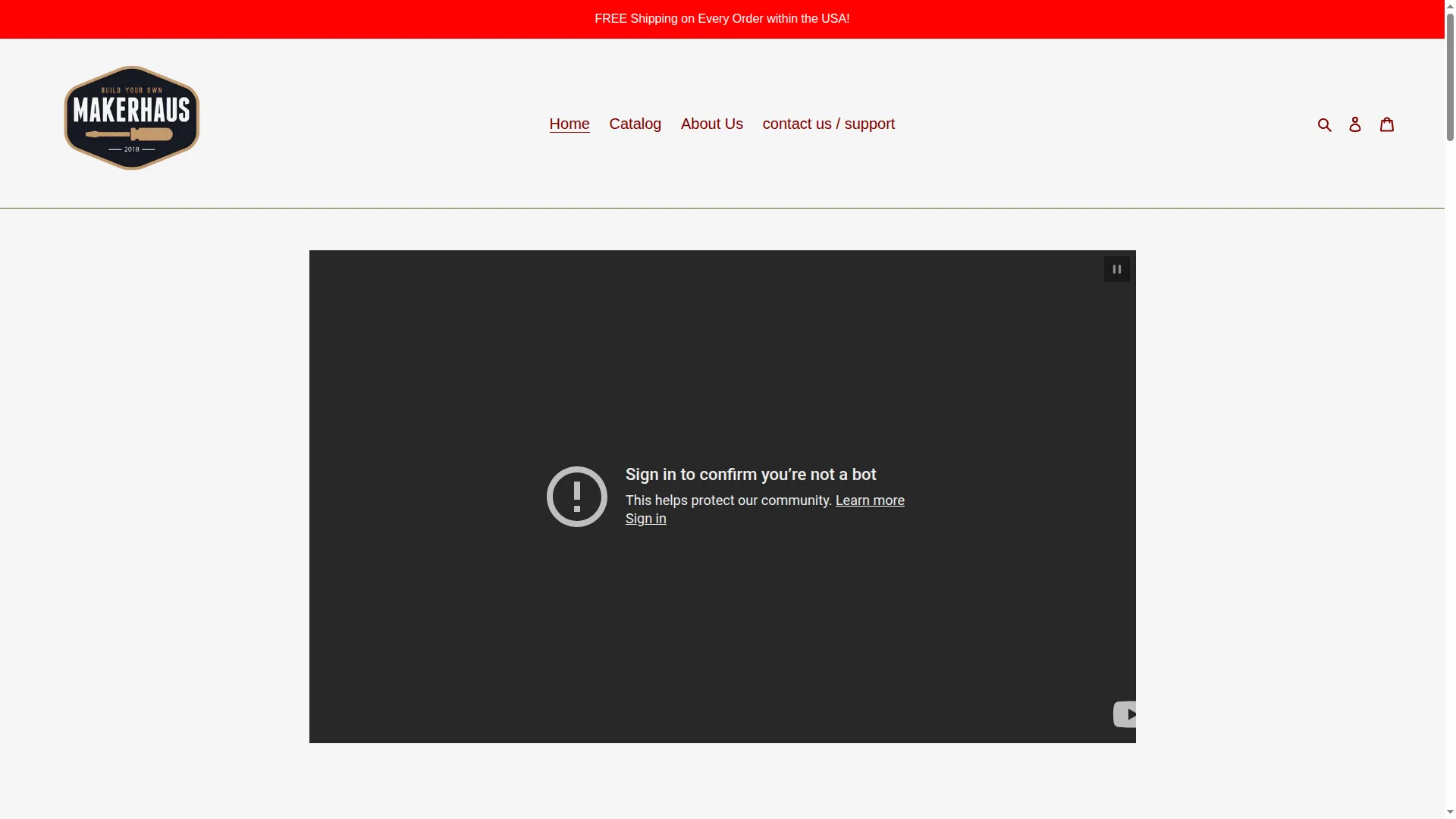Viewport: 1456px width, 819px height.
Task: Click the scrollbar down arrow
Action: [1450, 814]
